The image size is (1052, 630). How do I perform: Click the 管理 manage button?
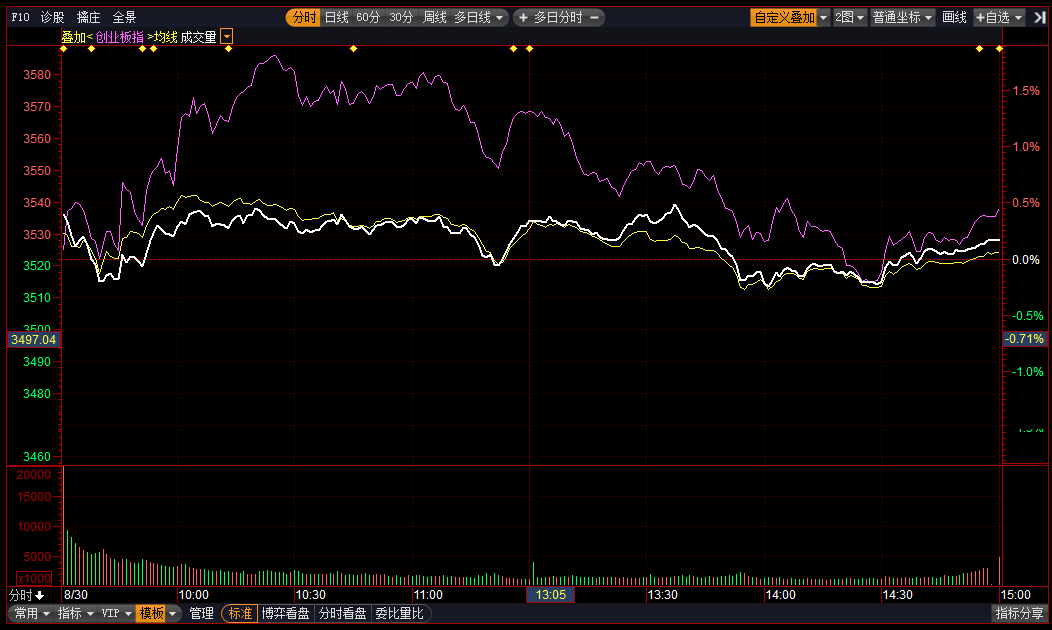(201, 614)
